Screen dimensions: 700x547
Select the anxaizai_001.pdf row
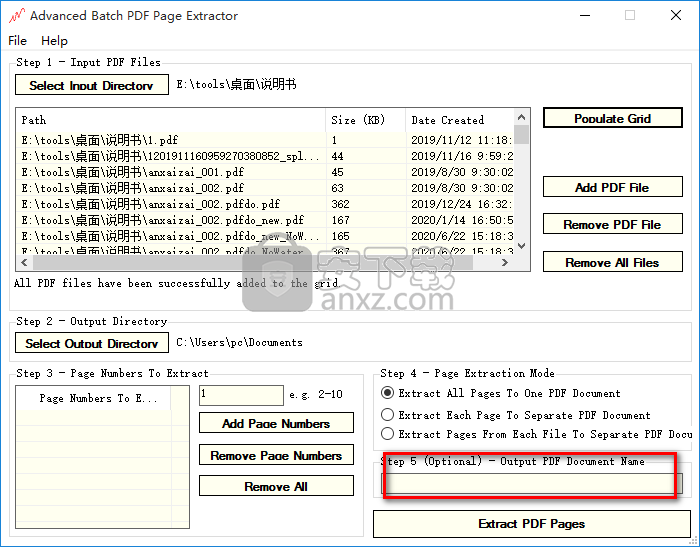(x=266, y=172)
